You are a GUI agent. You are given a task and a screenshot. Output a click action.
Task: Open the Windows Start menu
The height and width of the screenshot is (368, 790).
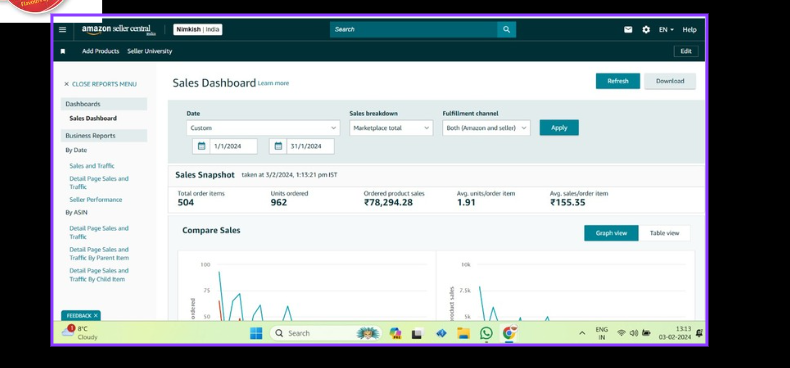(x=256, y=333)
